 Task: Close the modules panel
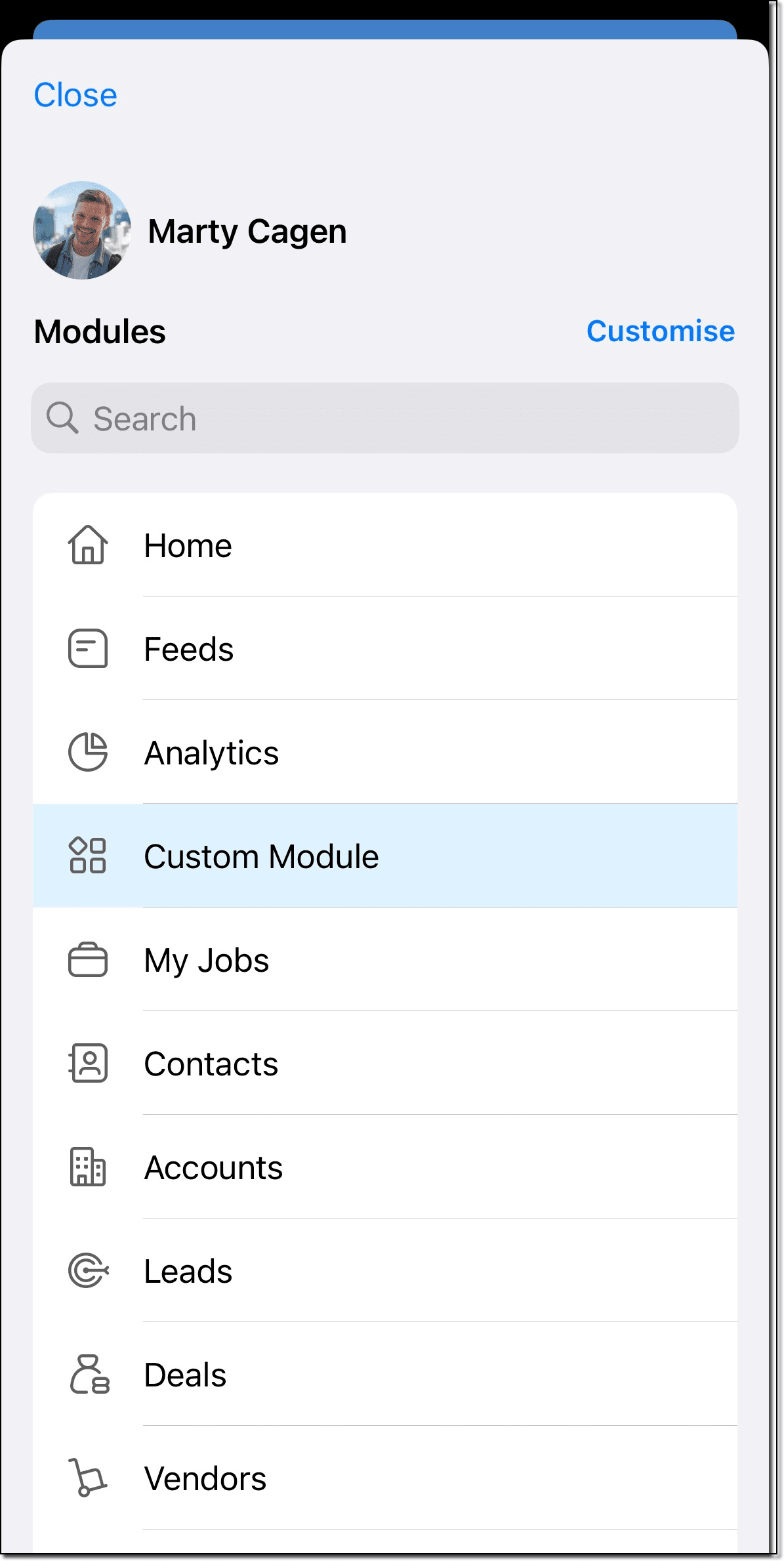[75, 95]
